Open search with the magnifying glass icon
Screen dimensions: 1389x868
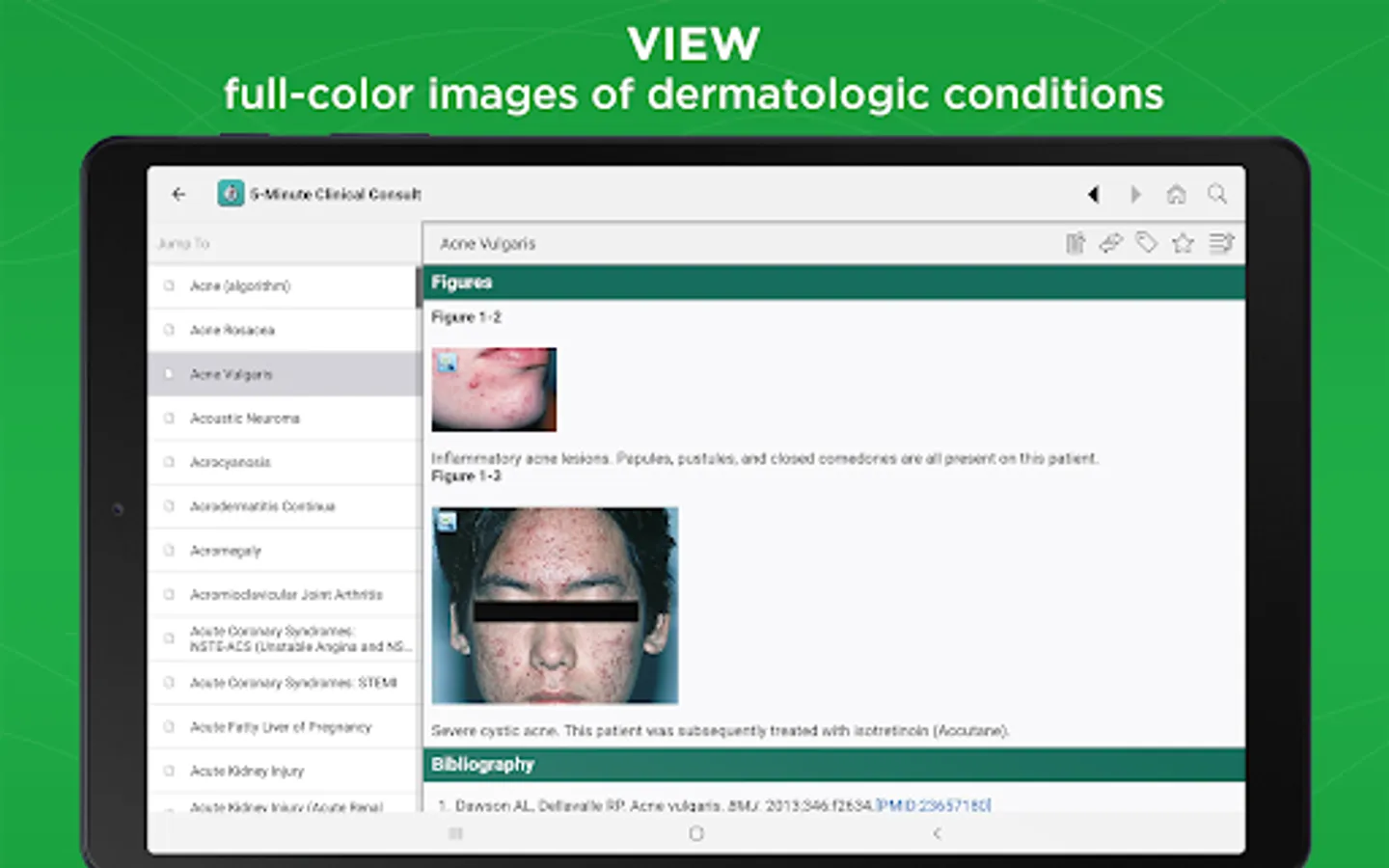1217,194
